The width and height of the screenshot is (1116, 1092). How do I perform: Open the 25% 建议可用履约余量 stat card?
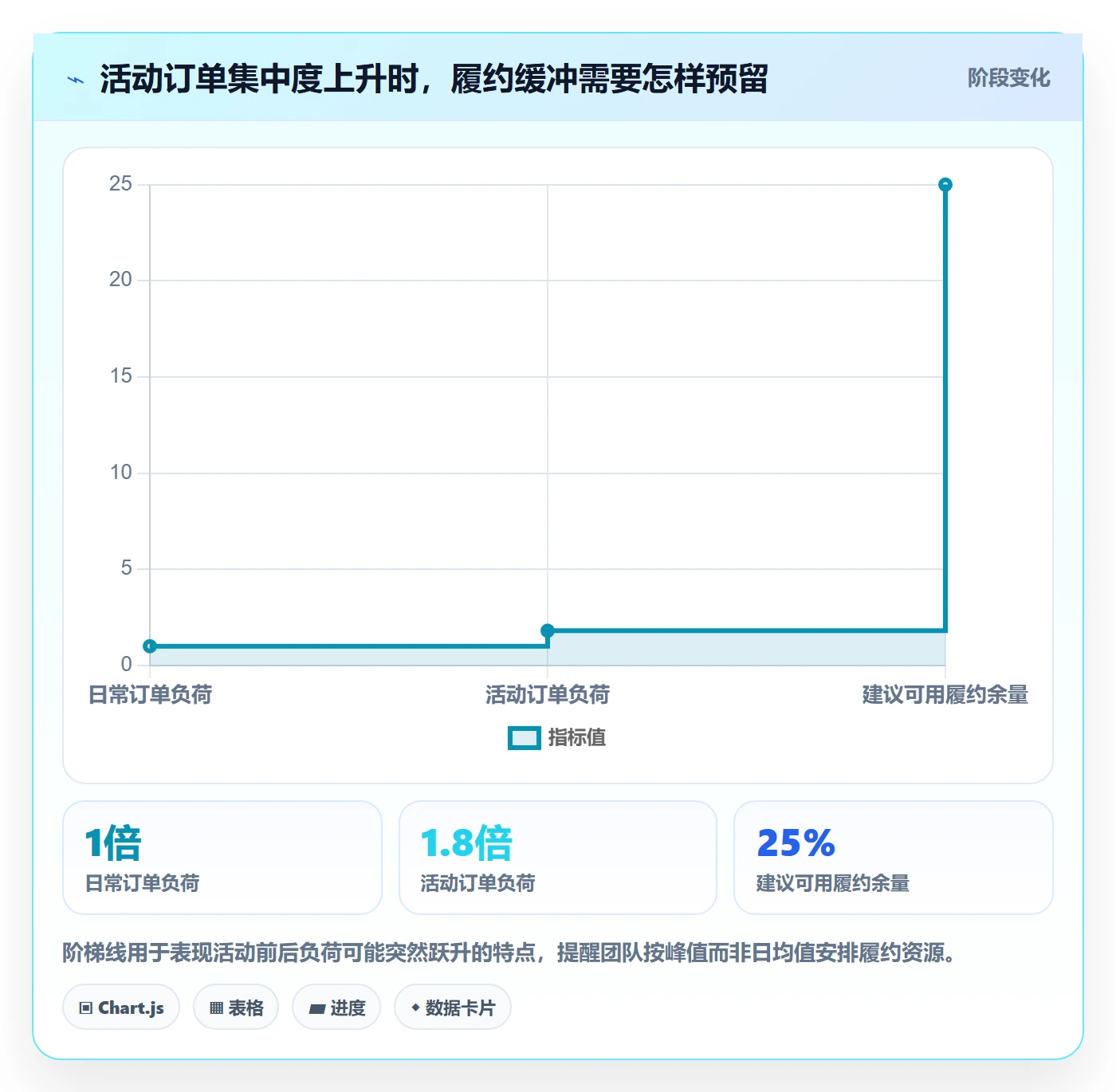894,858
